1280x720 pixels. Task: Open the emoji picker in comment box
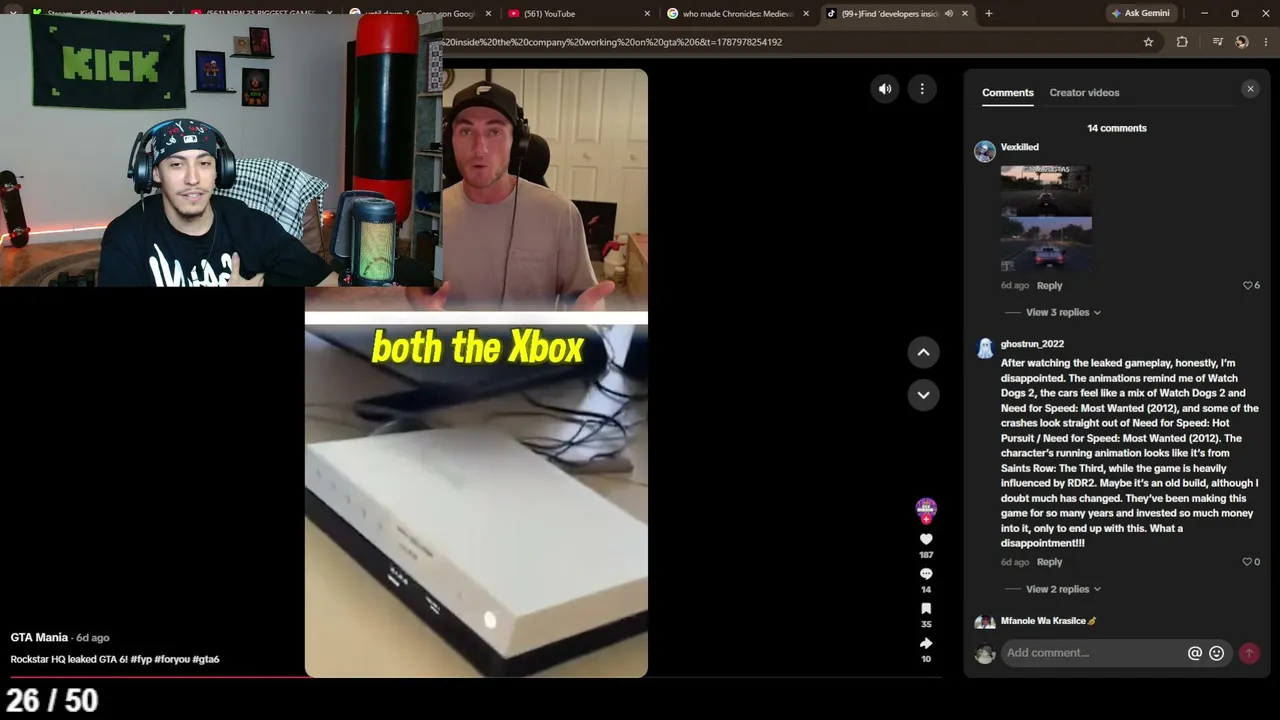(x=1216, y=653)
